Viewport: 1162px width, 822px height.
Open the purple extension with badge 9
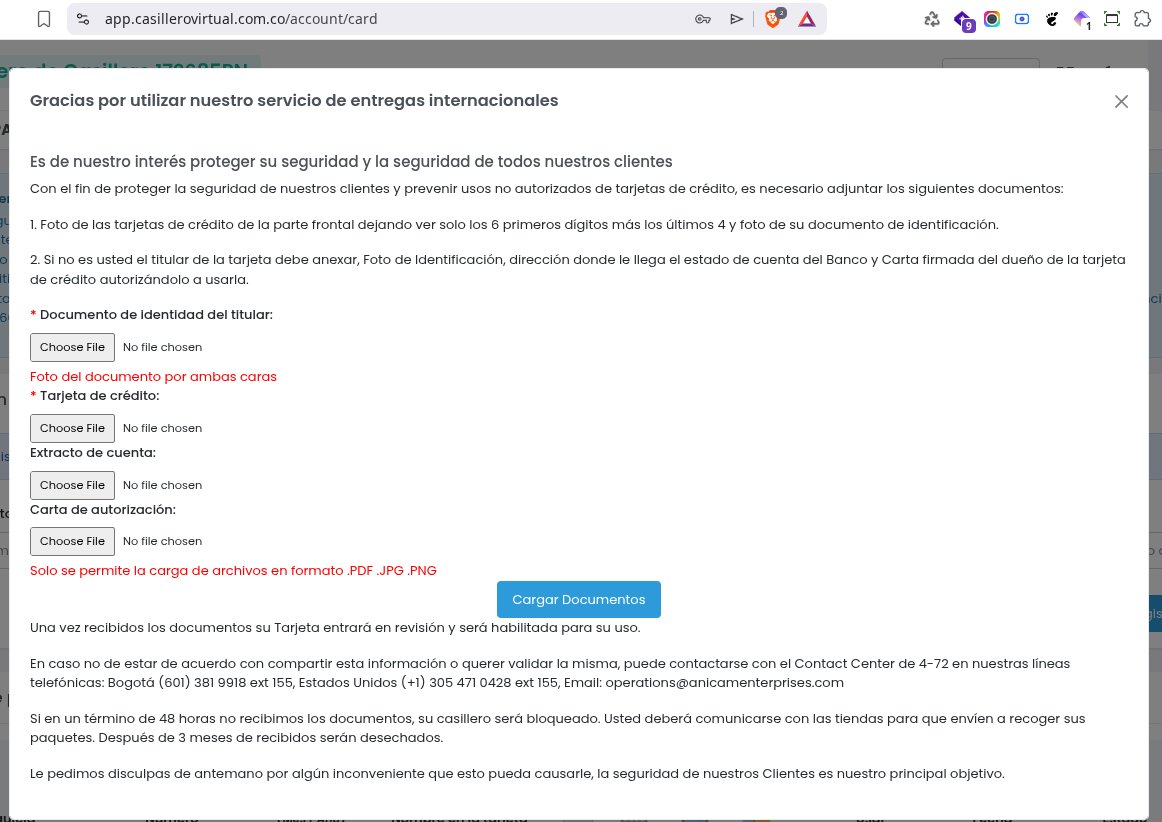pos(963,21)
